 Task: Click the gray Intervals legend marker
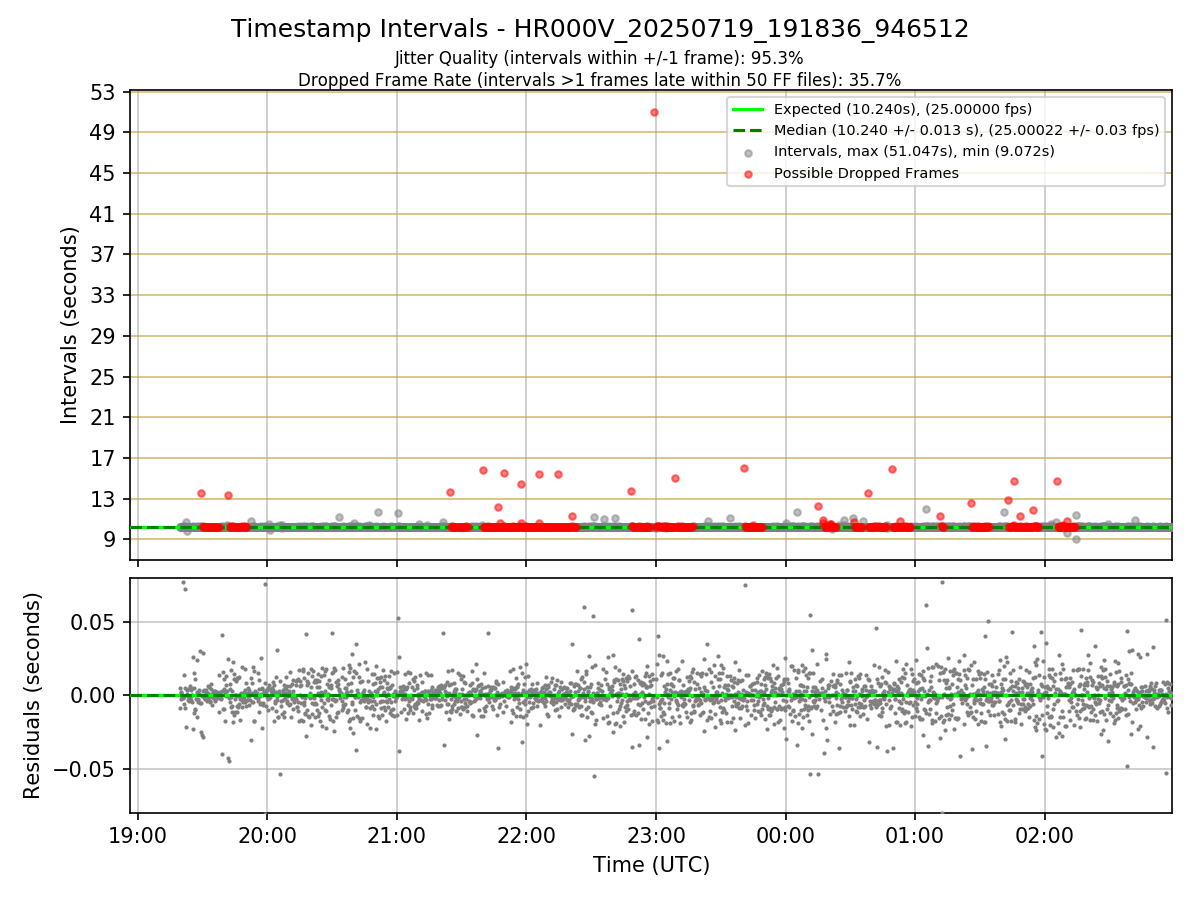pyautogui.click(x=749, y=152)
